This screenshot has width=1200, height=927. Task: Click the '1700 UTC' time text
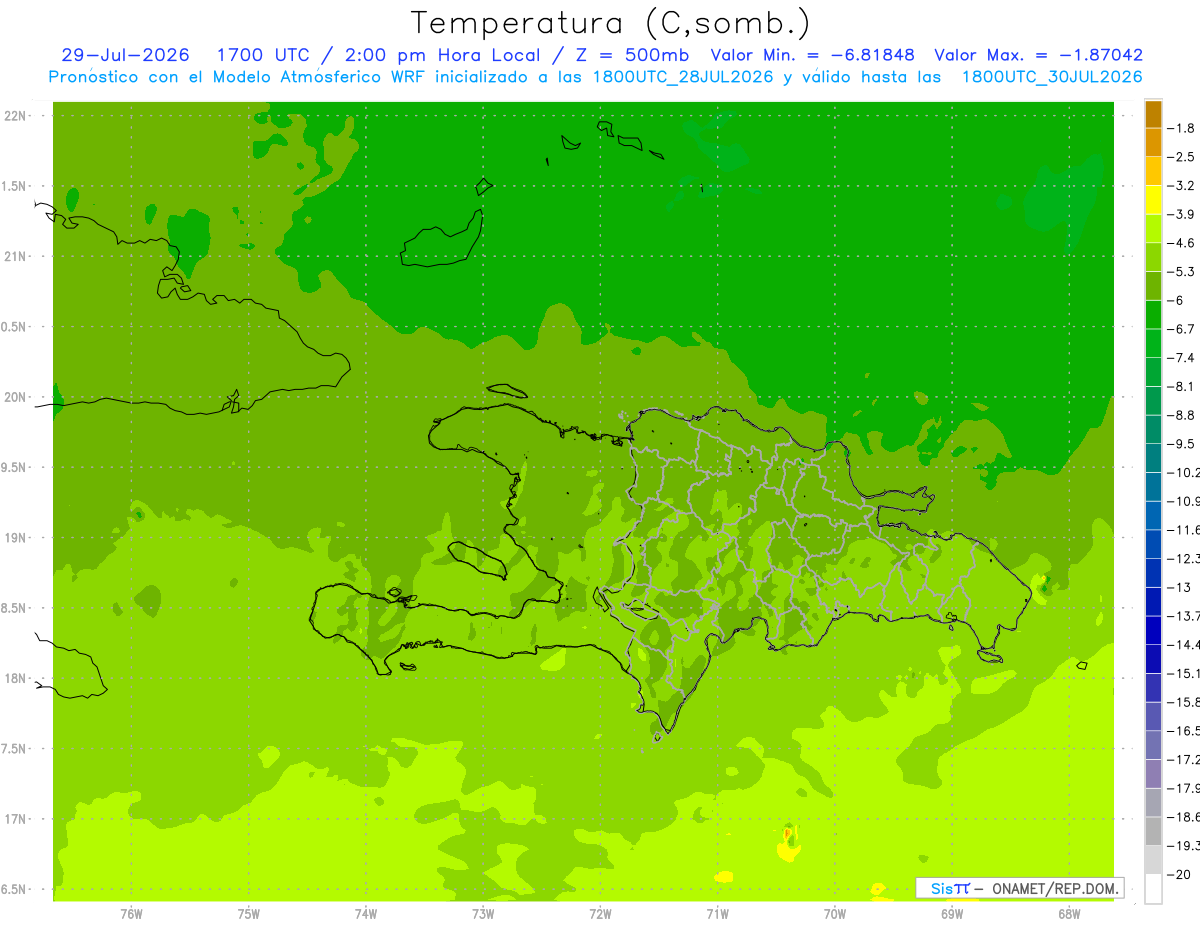[x=262, y=56]
